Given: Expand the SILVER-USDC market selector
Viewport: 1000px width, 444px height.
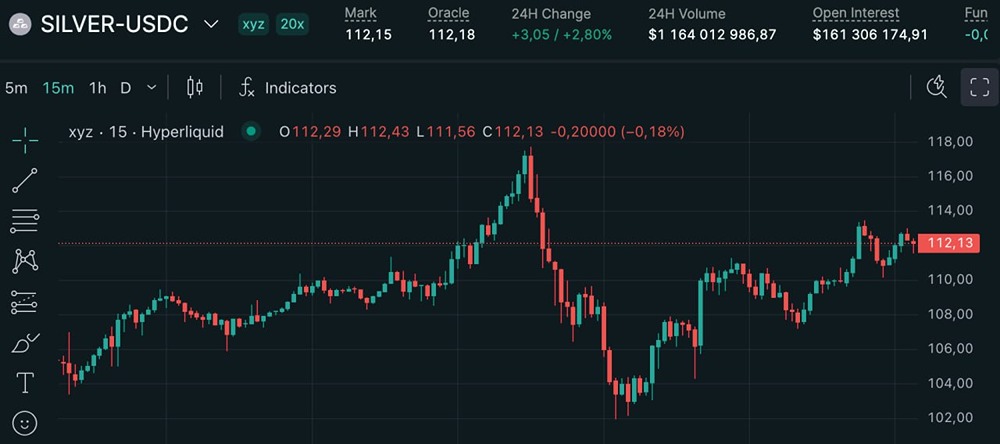Looking at the screenshot, I should pos(210,24).
